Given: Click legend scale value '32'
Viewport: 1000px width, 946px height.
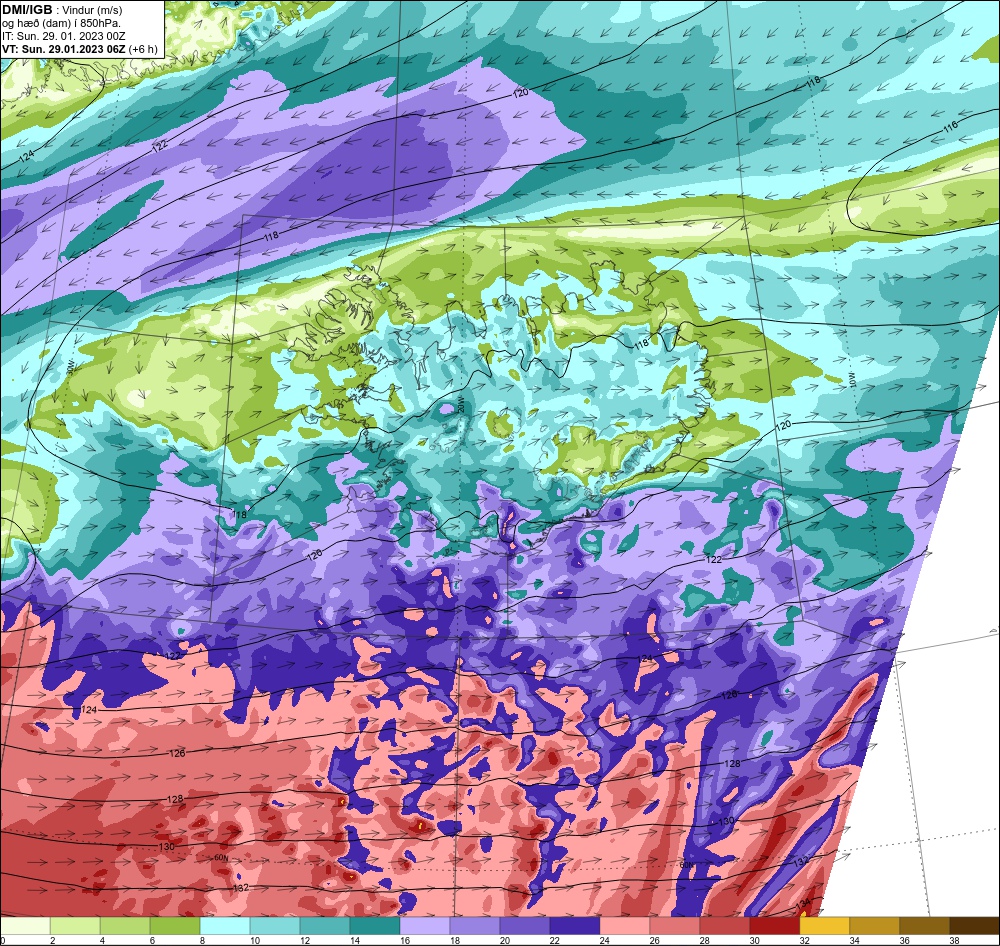Looking at the screenshot, I should click(x=804, y=940).
